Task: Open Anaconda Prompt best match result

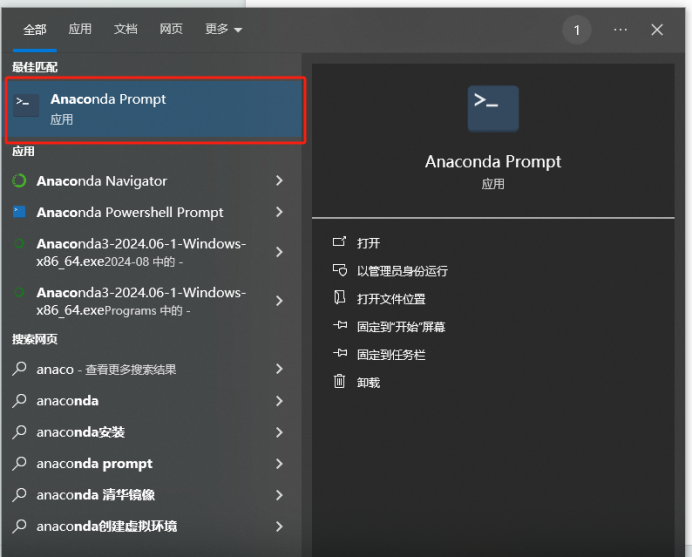Action: (x=155, y=110)
